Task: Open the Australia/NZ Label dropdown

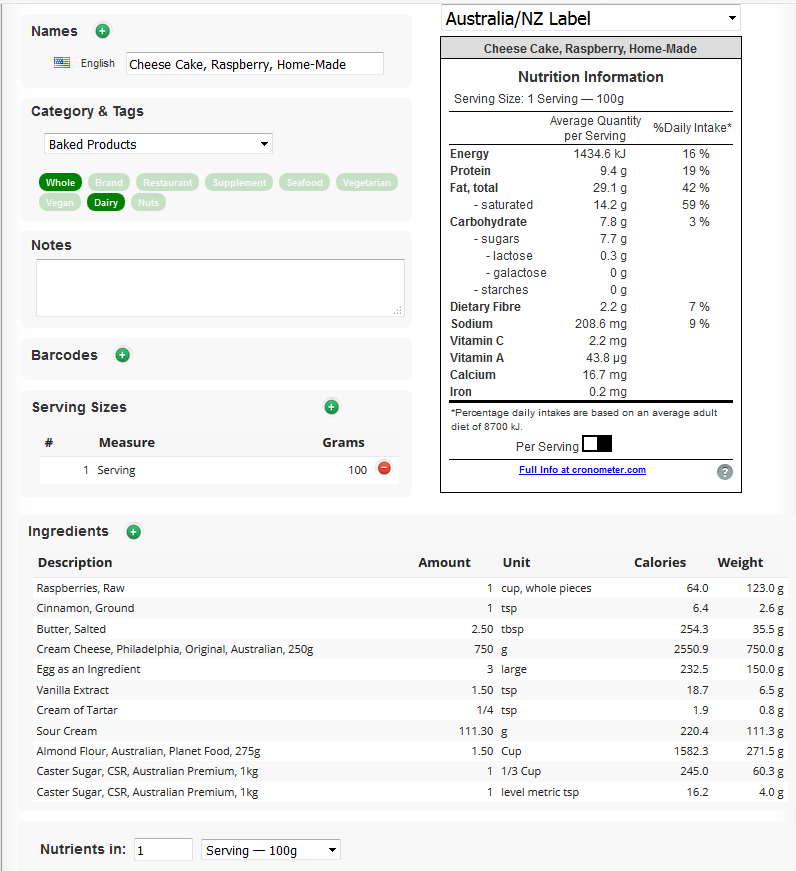Action: point(590,18)
